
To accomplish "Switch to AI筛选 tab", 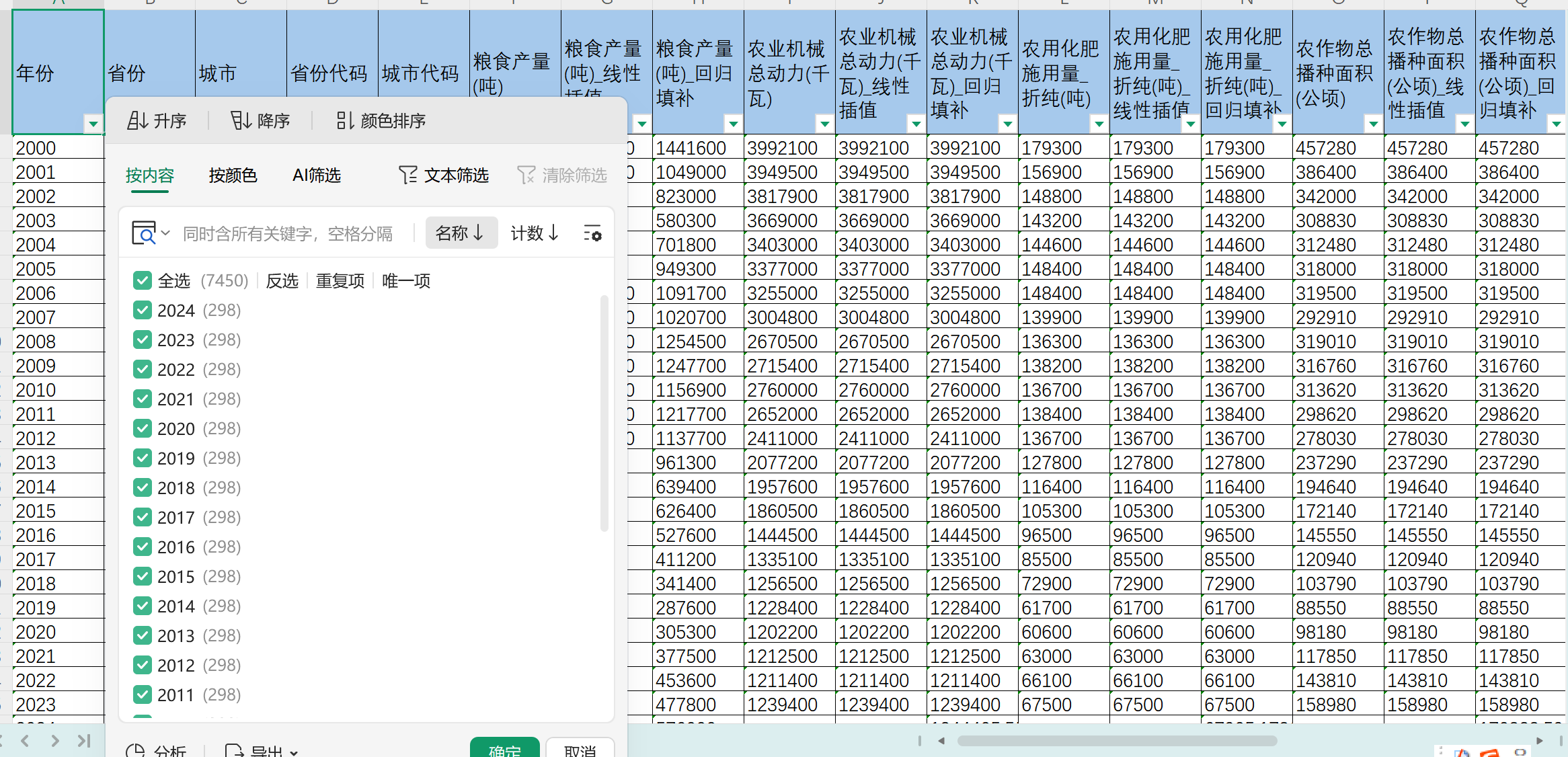I will (x=317, y=175).
